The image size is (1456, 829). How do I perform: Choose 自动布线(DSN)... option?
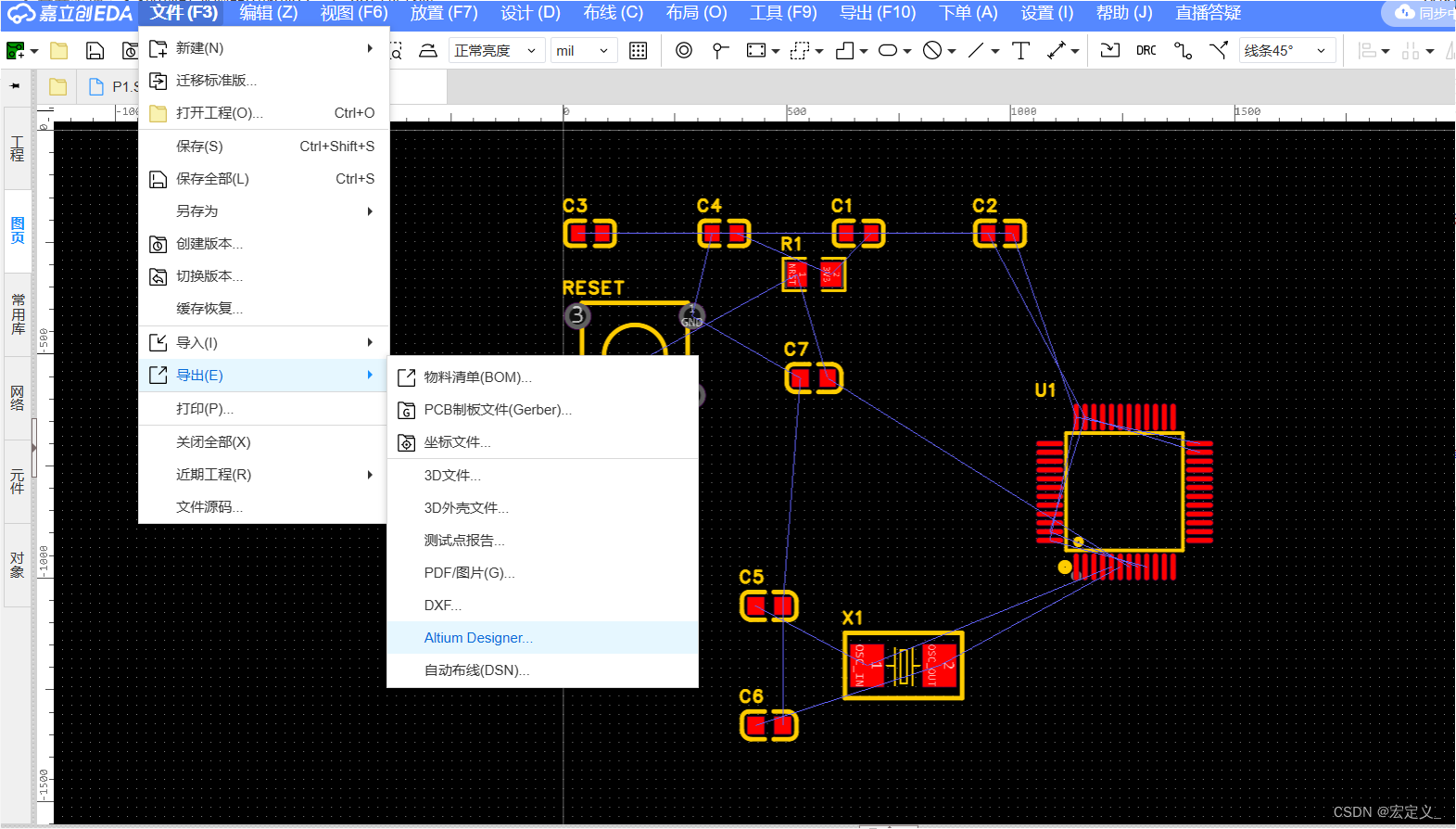(x=542, y=670)
